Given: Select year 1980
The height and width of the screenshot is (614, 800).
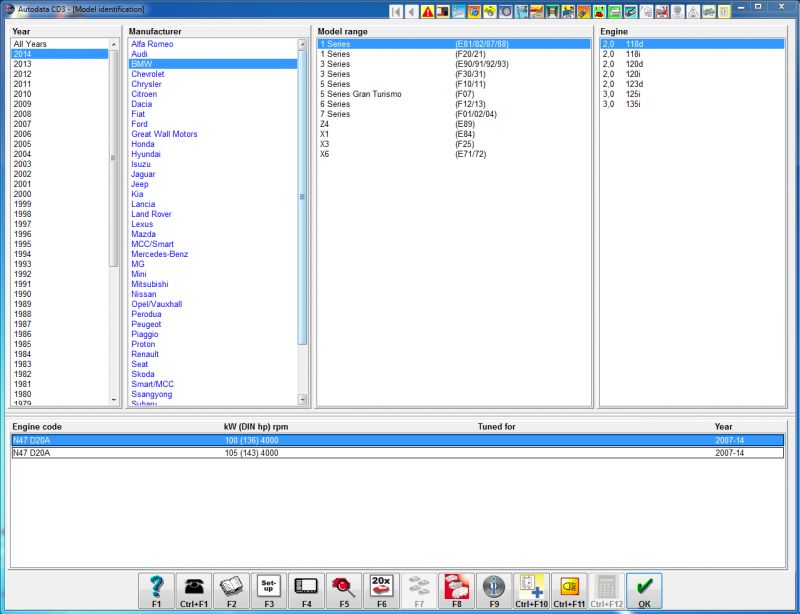Looking at the screenshot, I should pos(22,394).
